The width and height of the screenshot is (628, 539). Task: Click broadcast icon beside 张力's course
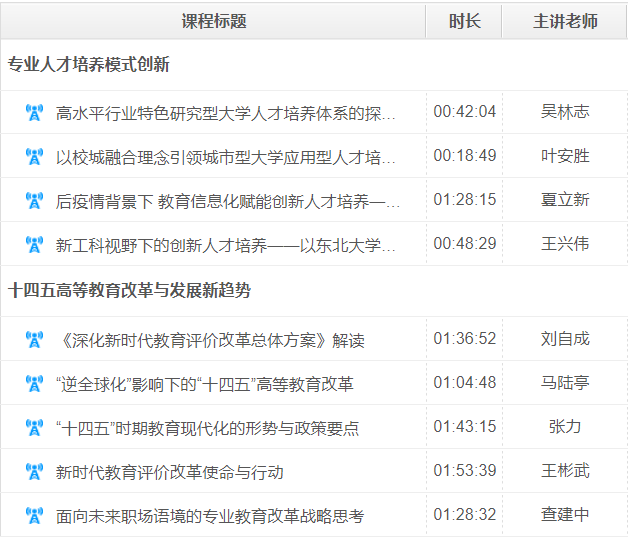click(x=34, y=428)
